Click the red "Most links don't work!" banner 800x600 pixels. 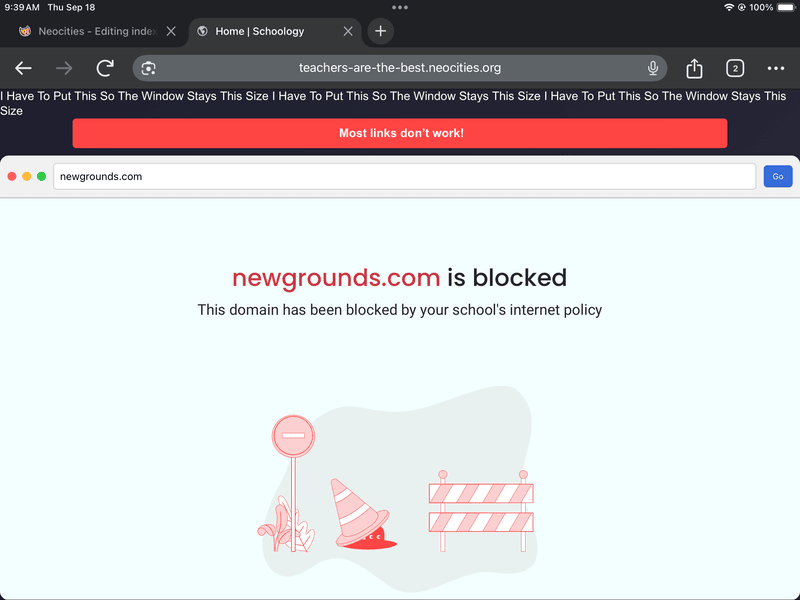pos(400,133)
